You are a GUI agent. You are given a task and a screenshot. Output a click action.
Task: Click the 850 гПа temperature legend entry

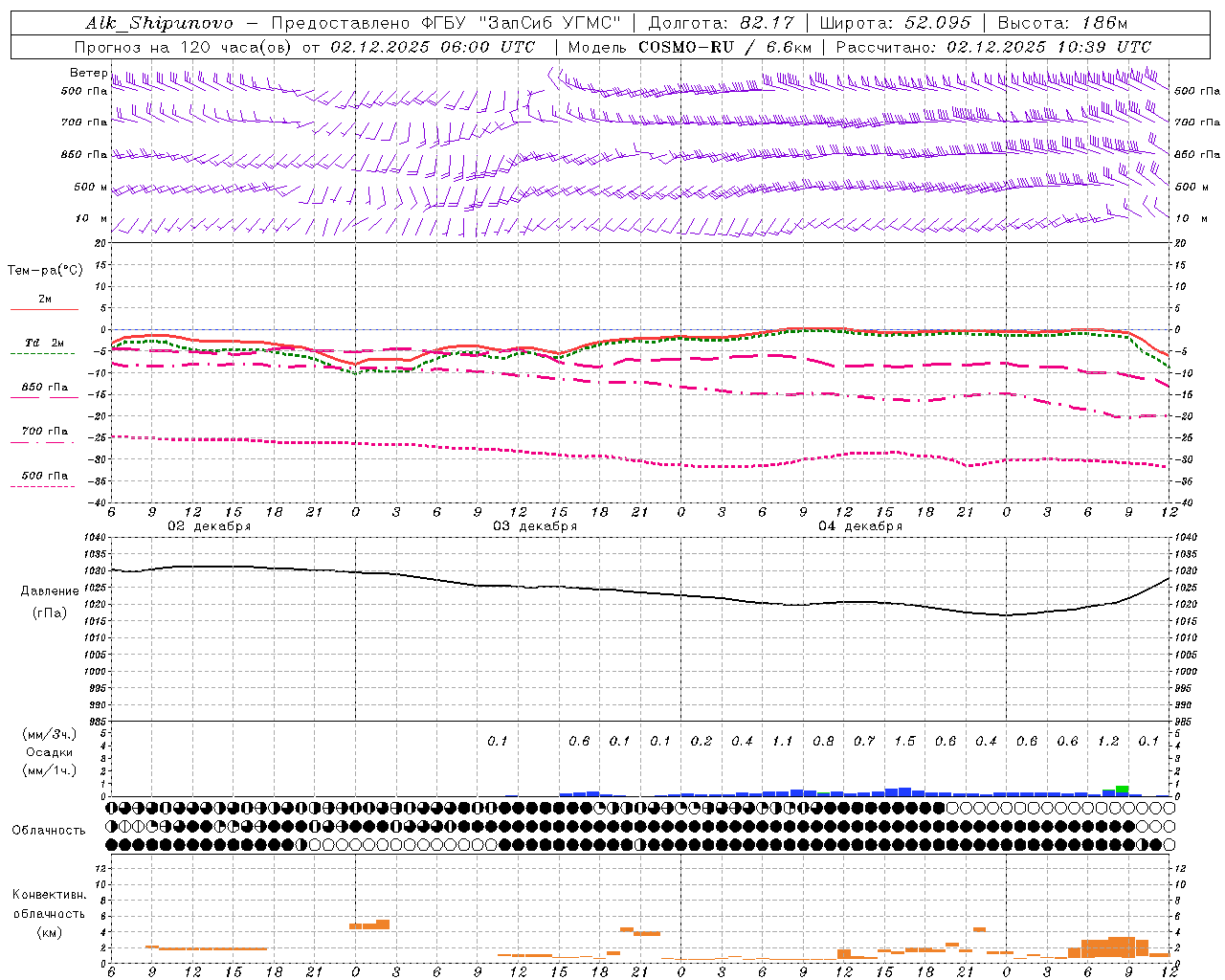(45, 388)
